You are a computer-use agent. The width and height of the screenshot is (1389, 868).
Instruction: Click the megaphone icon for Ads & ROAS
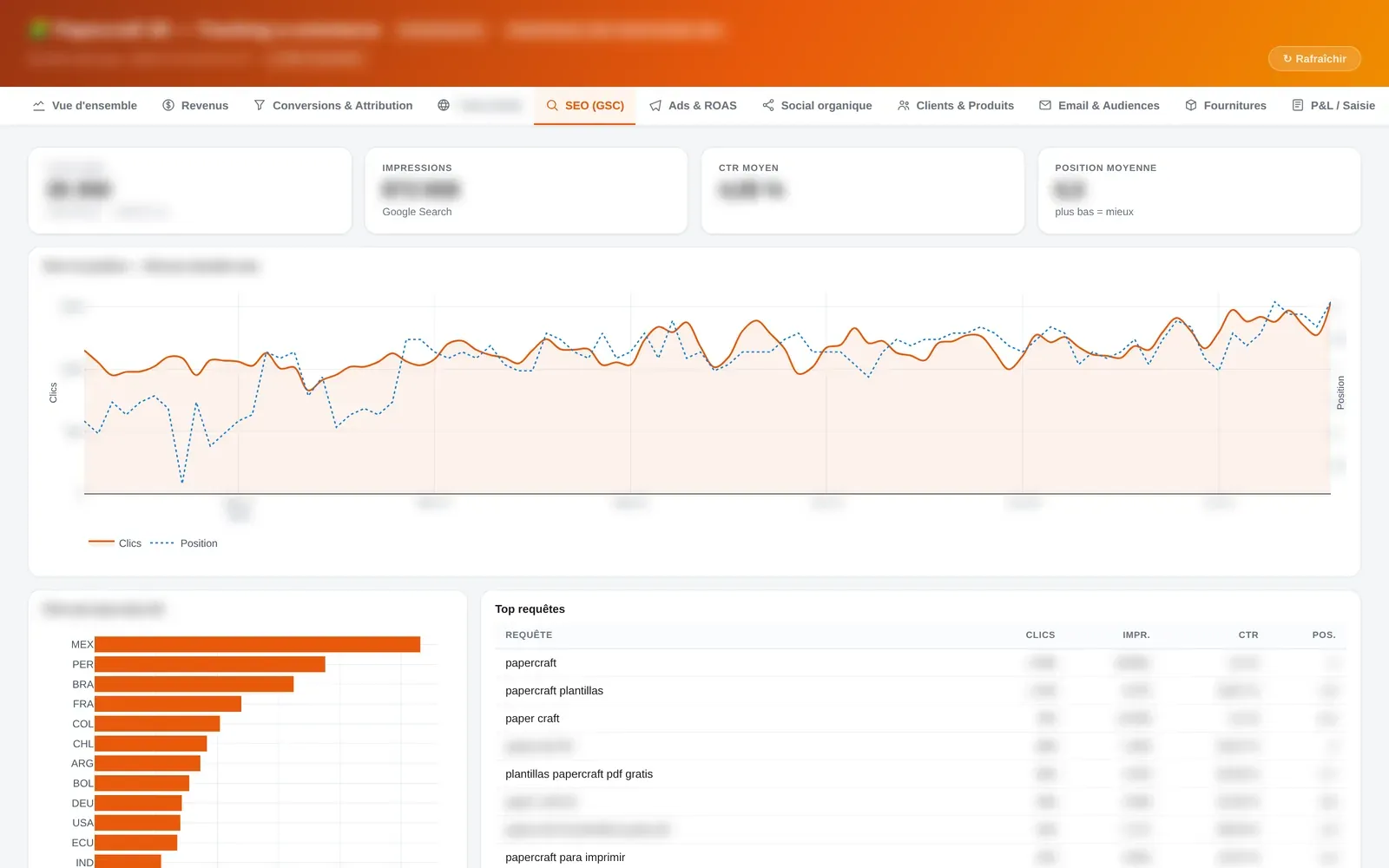pyautogui.click(x=655, y=106)
